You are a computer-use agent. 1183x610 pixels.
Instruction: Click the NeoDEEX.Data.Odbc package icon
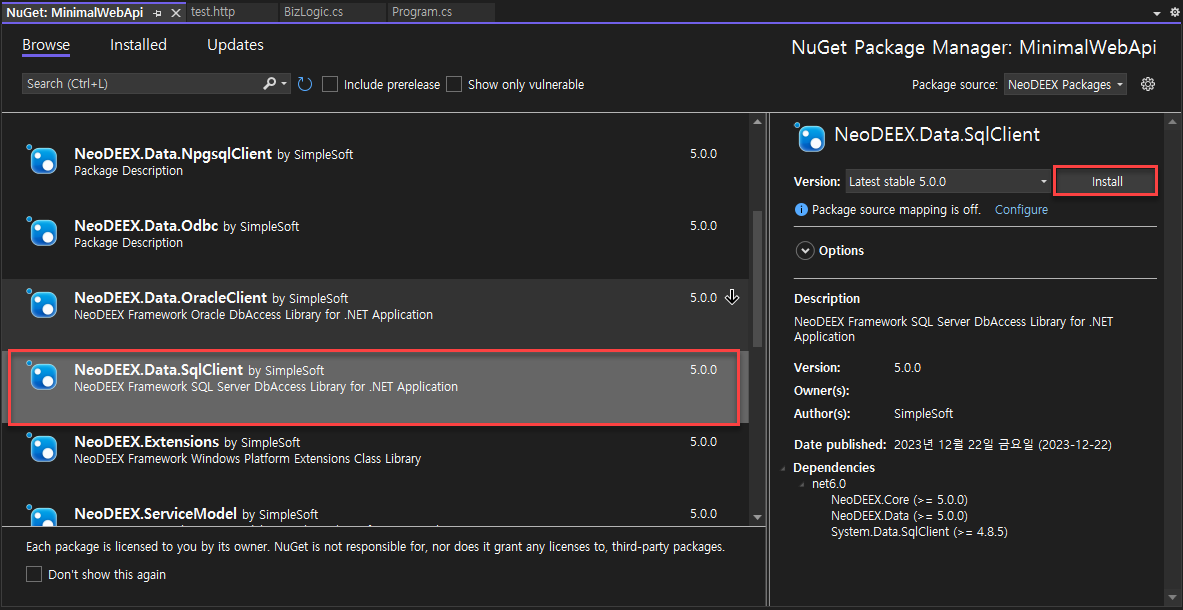pos(43,232)
